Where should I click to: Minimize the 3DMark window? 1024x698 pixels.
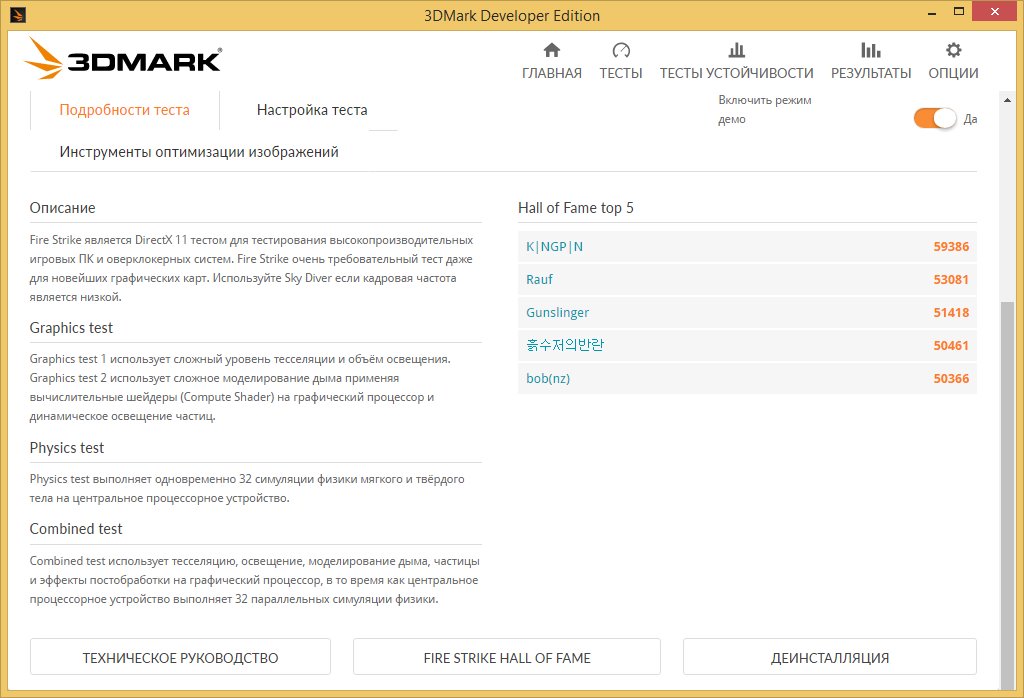(932, 12)
